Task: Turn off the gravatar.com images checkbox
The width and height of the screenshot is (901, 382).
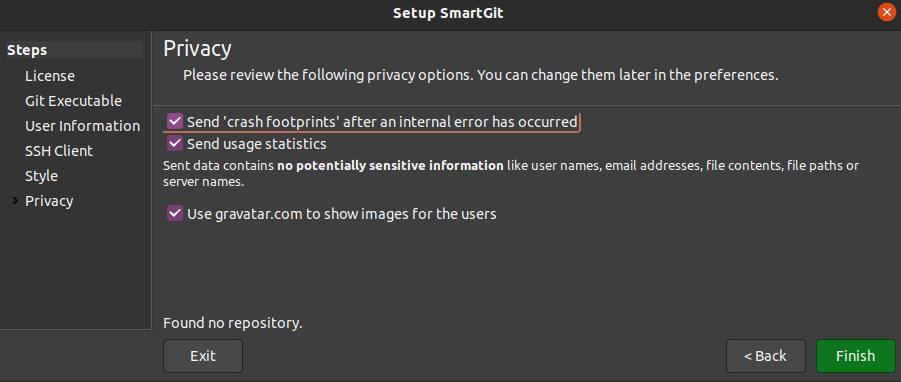Action: 175,214
